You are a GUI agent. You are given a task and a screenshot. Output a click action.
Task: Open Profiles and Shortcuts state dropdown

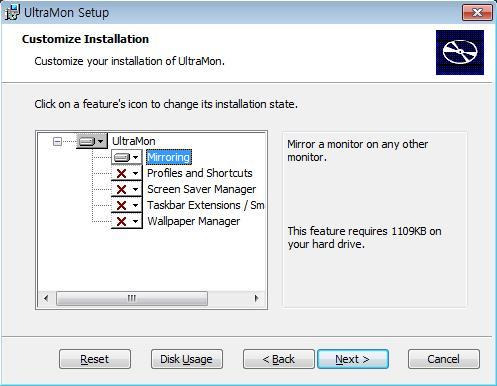(127, 173)
